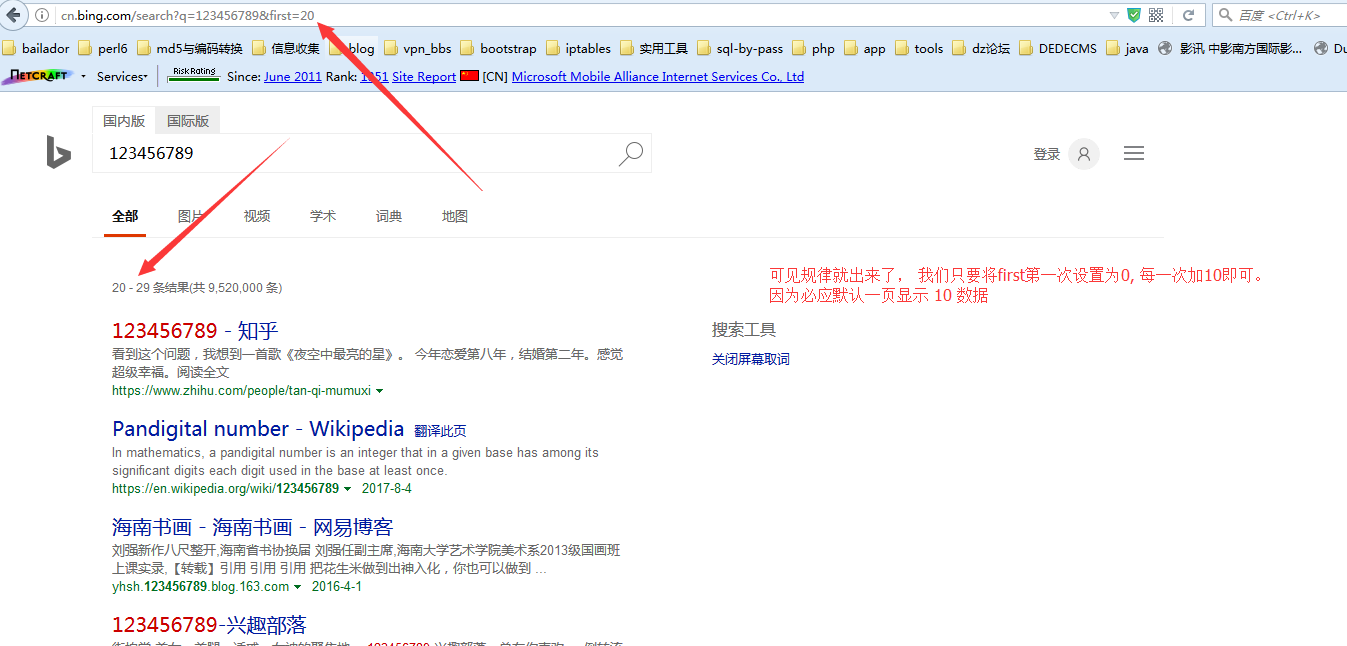
Task: Select the 全部 results tab
Action: point(125,216)
